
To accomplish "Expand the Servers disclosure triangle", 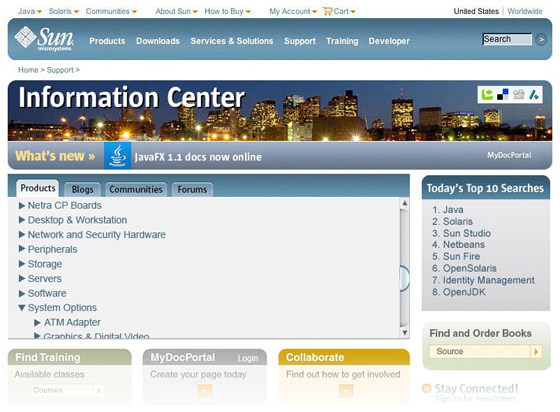I will 22,278.
